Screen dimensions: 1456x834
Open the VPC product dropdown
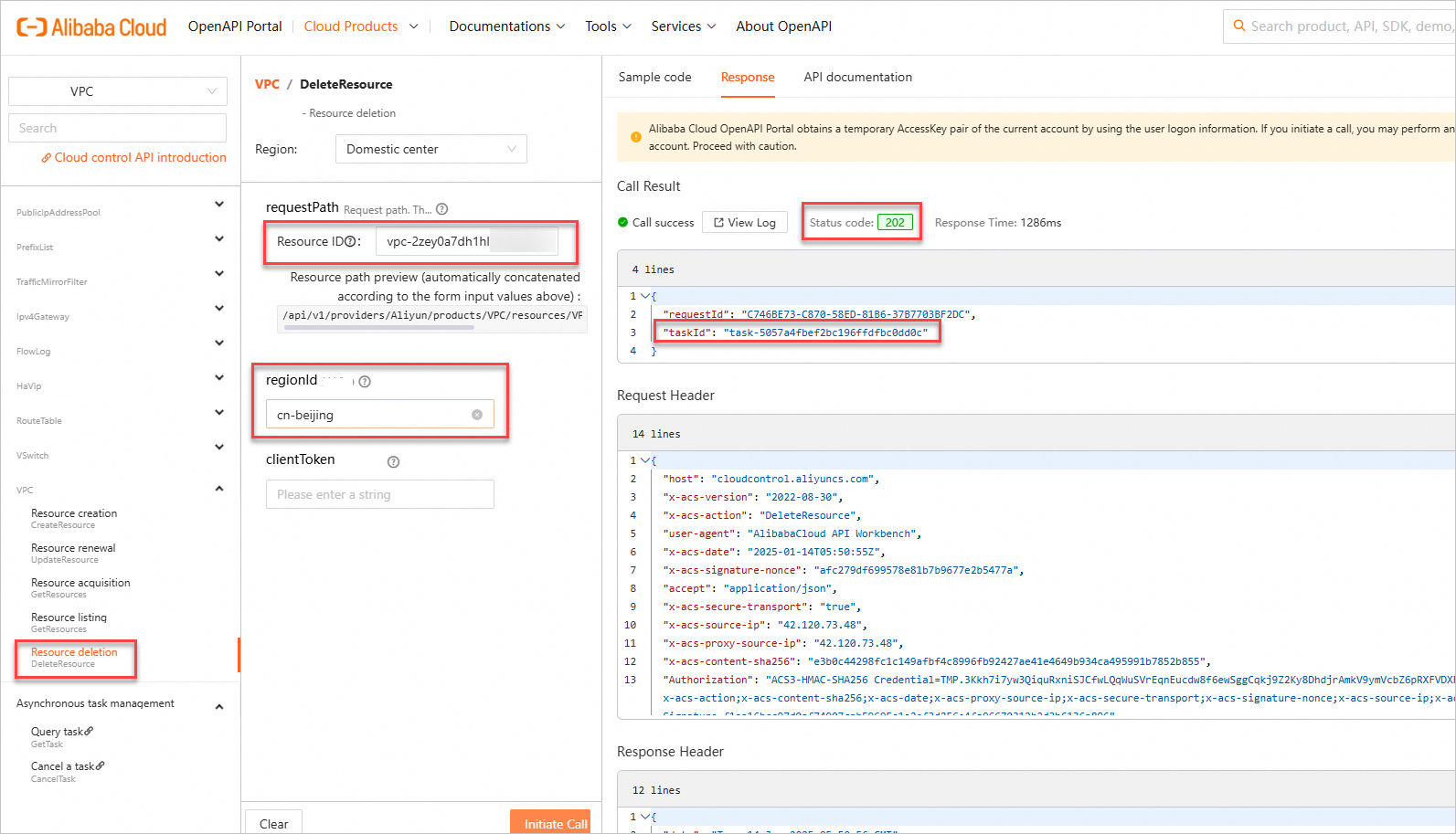pyautogui.click(x=117, y=91)
